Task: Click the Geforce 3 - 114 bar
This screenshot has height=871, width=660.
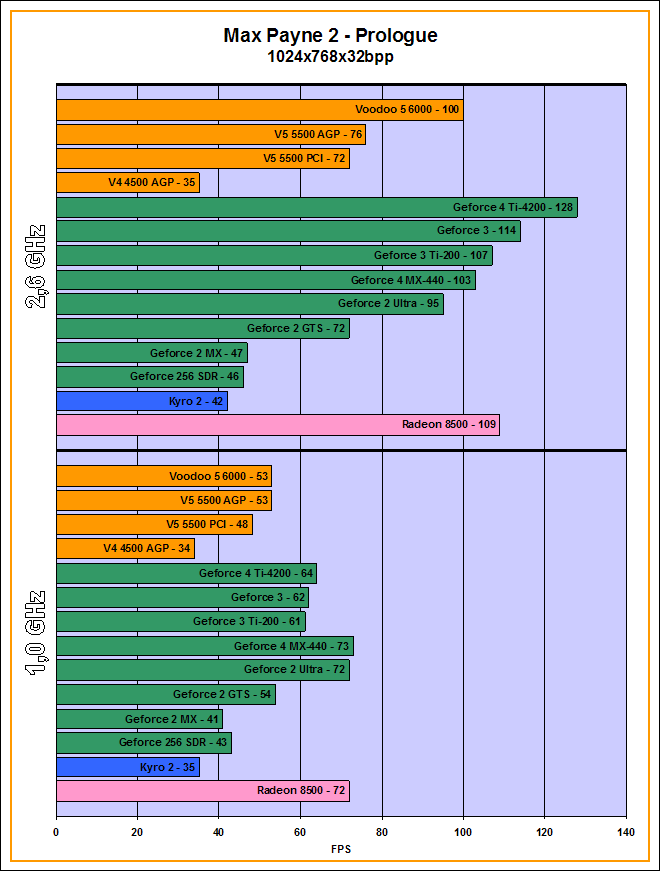Action: coord(288,231)
